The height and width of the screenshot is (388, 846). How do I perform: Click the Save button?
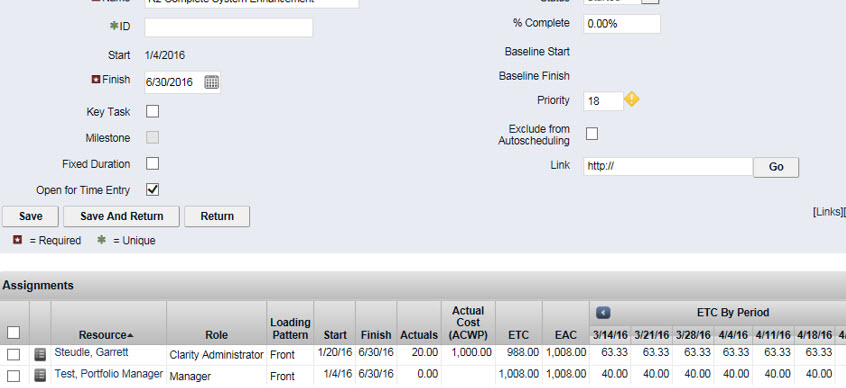pyautogui.click(x=31, y=216)
